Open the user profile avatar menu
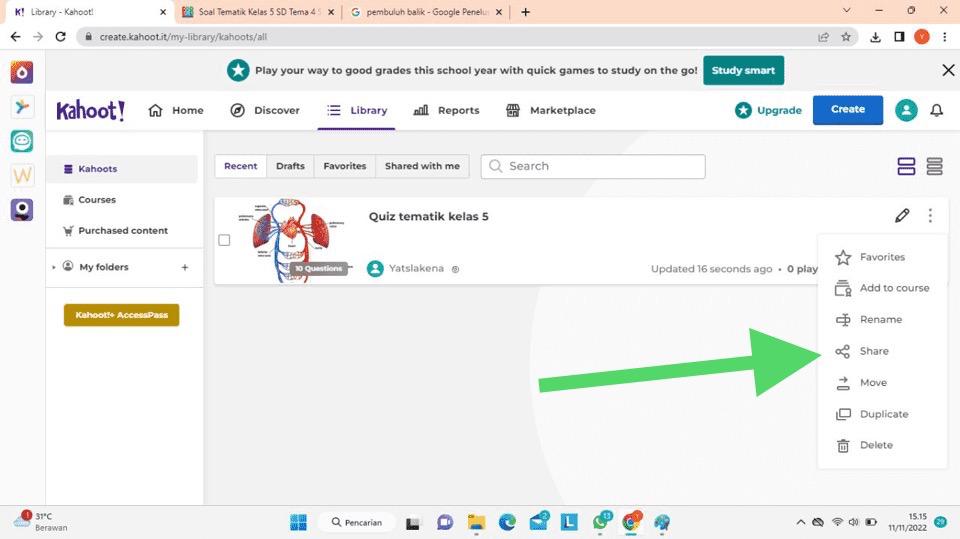Screen dimensions: 960x539 (x=906, y=110)
